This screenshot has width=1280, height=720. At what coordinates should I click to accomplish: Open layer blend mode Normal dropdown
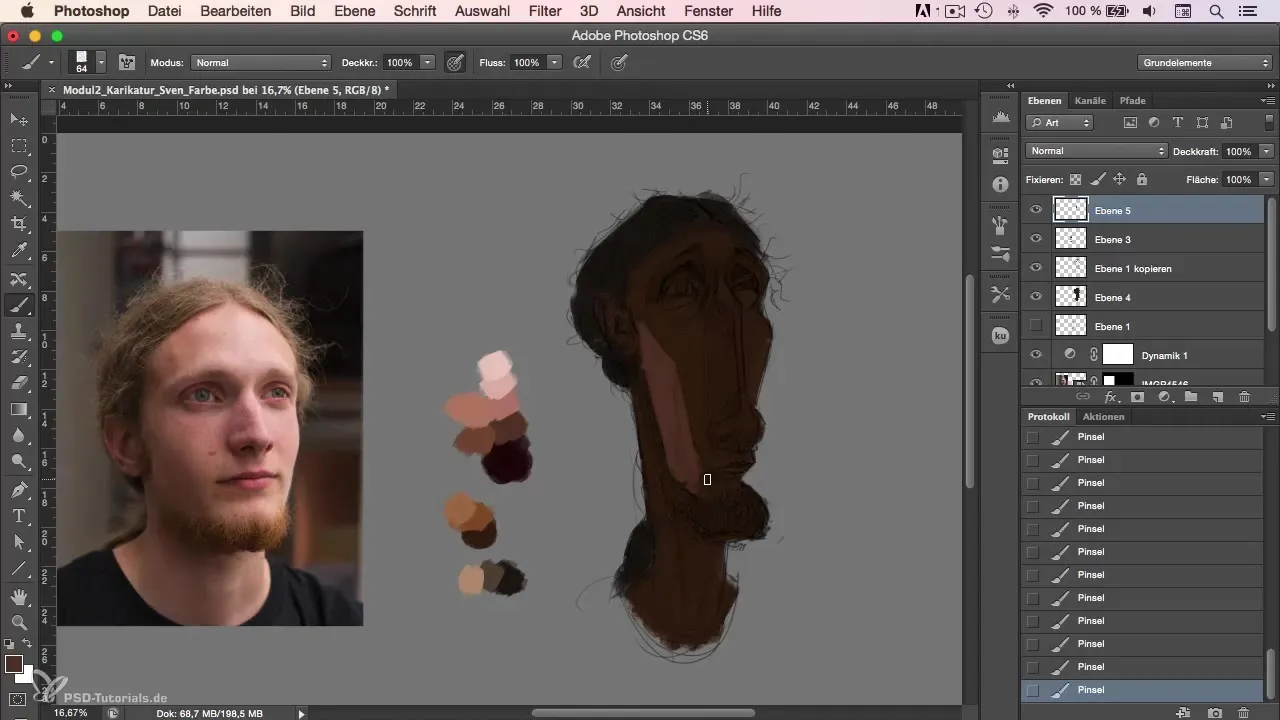[x=1096, y=151]
